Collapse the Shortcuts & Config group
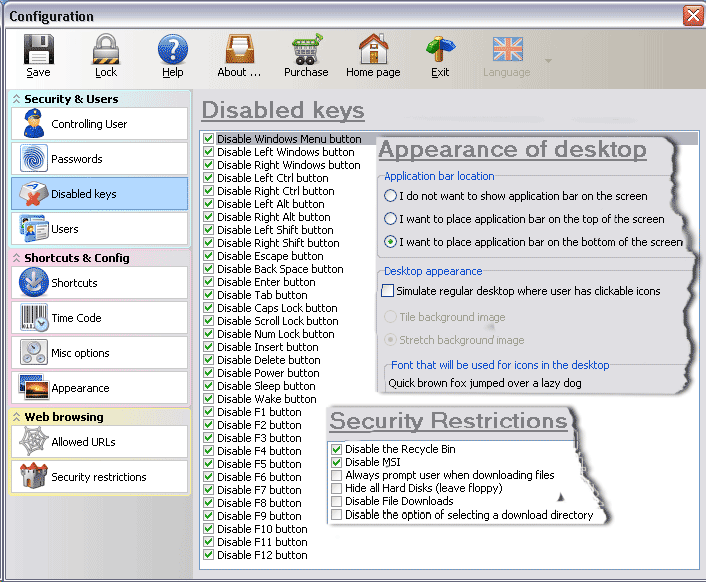This screenshot has width=706, height=582. coord(17,258)
